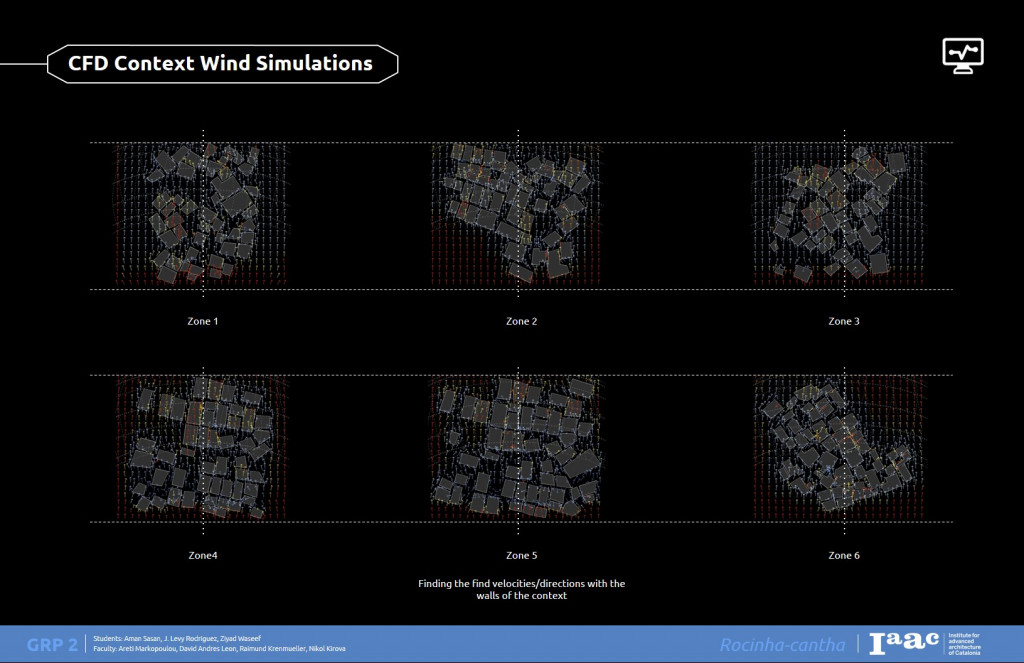Open the Zone 2 wind simulation image
The image size is (1024, 663).
coord(518,214)
